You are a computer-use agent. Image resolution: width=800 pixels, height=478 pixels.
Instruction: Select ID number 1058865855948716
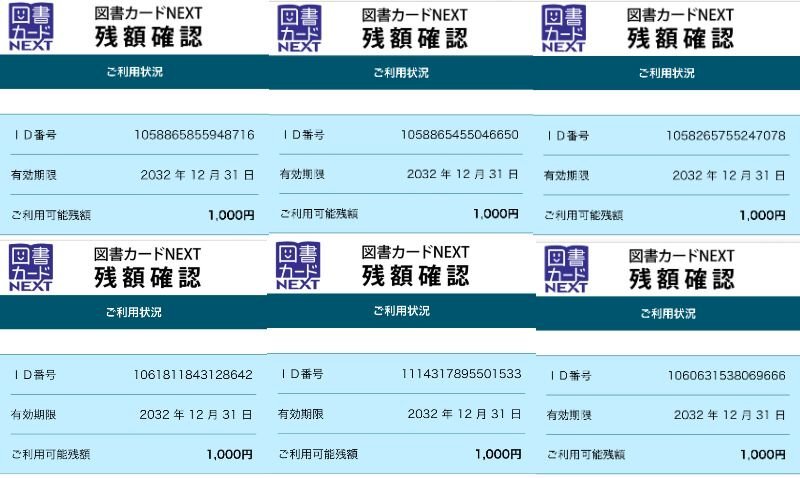pos(194,135)
